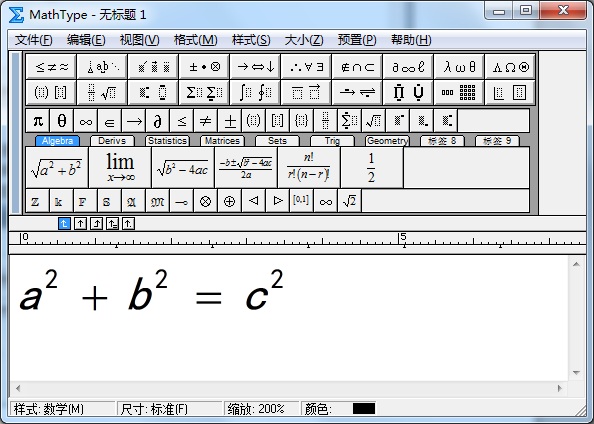Open the arrow symbols palette (→⇔↓)
Image resolution: width=594 pixels, height=424 pixels.
click(x=255, y=67)
